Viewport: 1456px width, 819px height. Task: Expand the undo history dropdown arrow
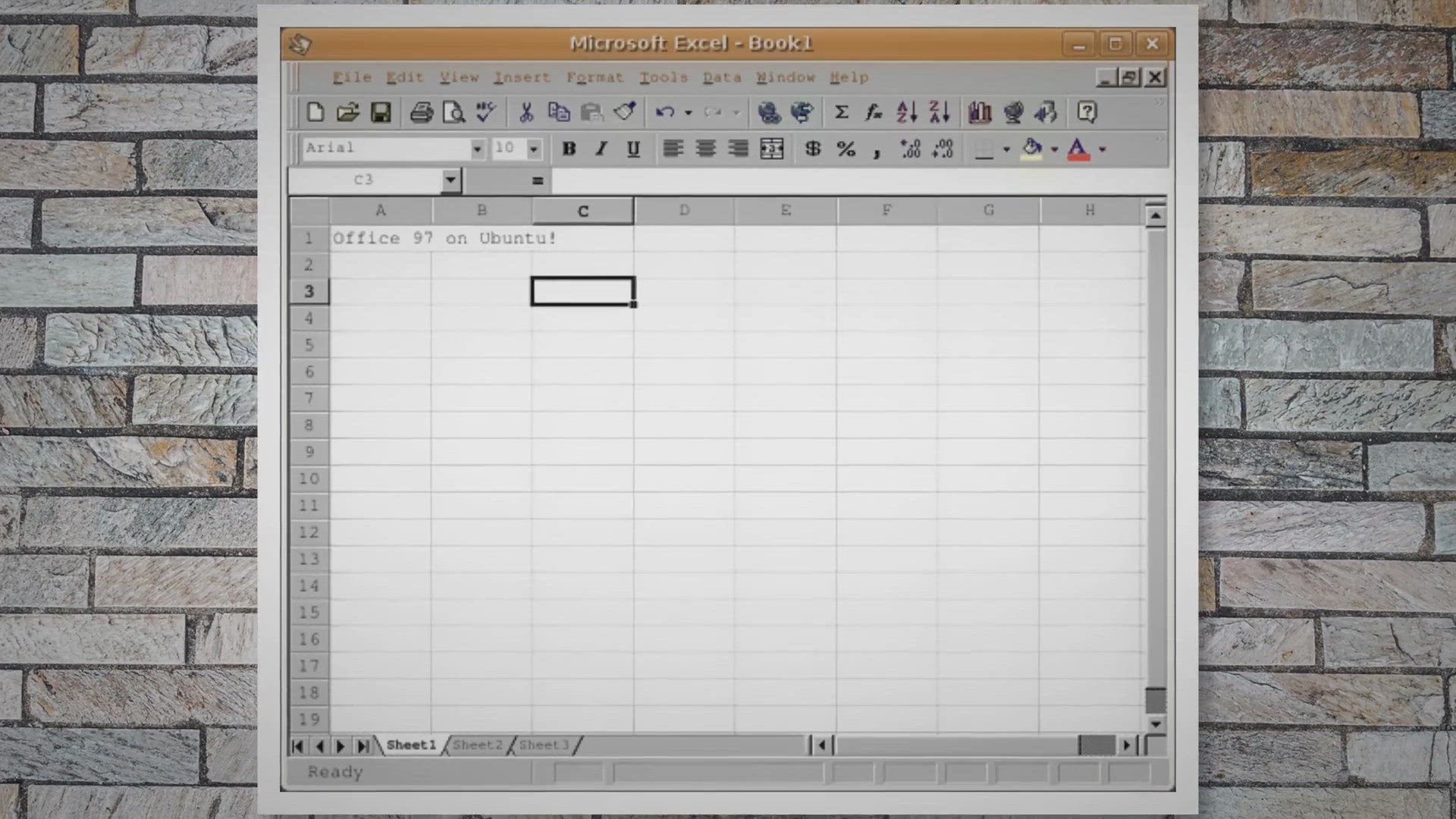coord(688,112)
